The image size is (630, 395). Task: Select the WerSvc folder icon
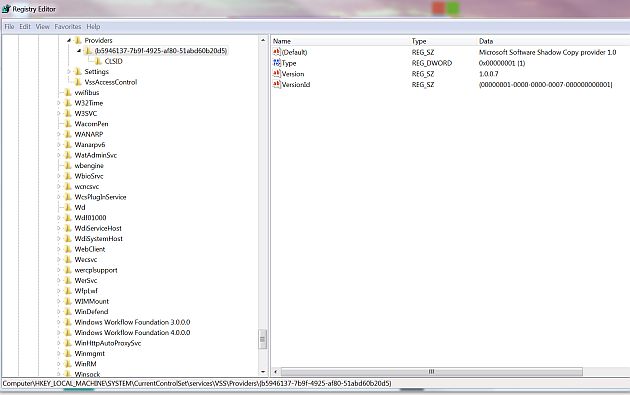tap(68, 280)
